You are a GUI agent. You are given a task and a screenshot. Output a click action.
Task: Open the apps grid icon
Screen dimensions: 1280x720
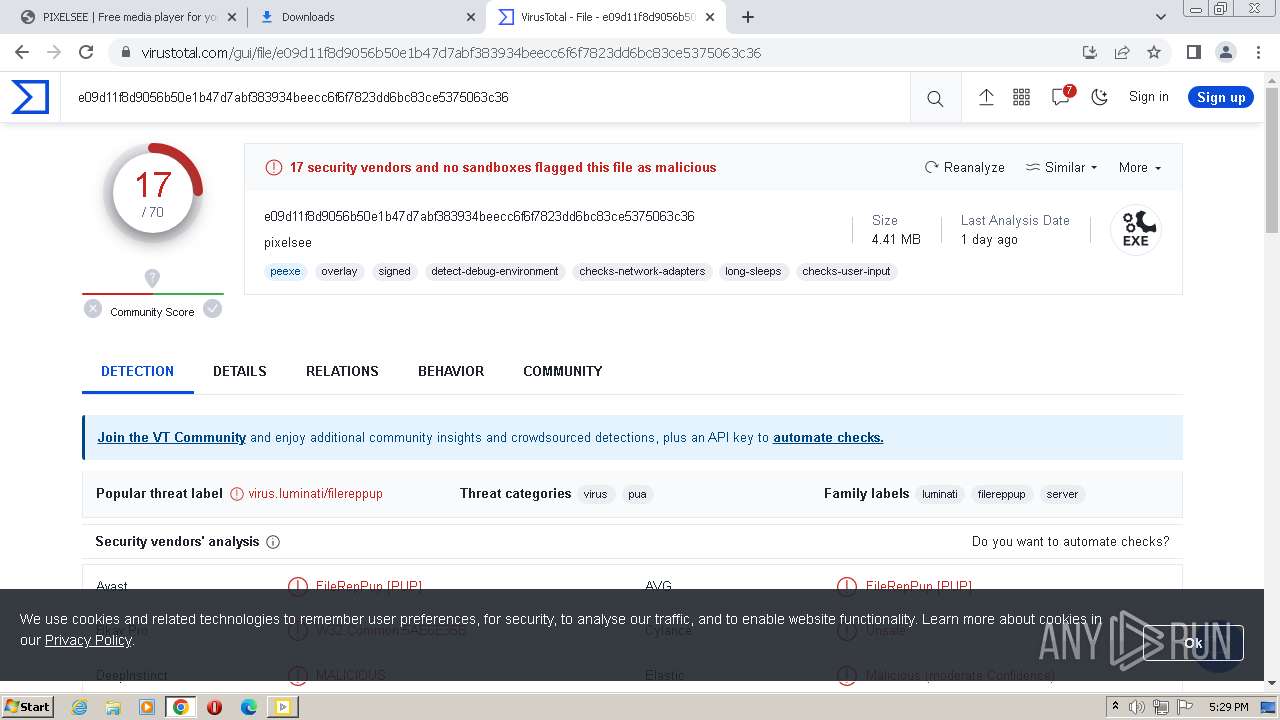click(1021, 97)
